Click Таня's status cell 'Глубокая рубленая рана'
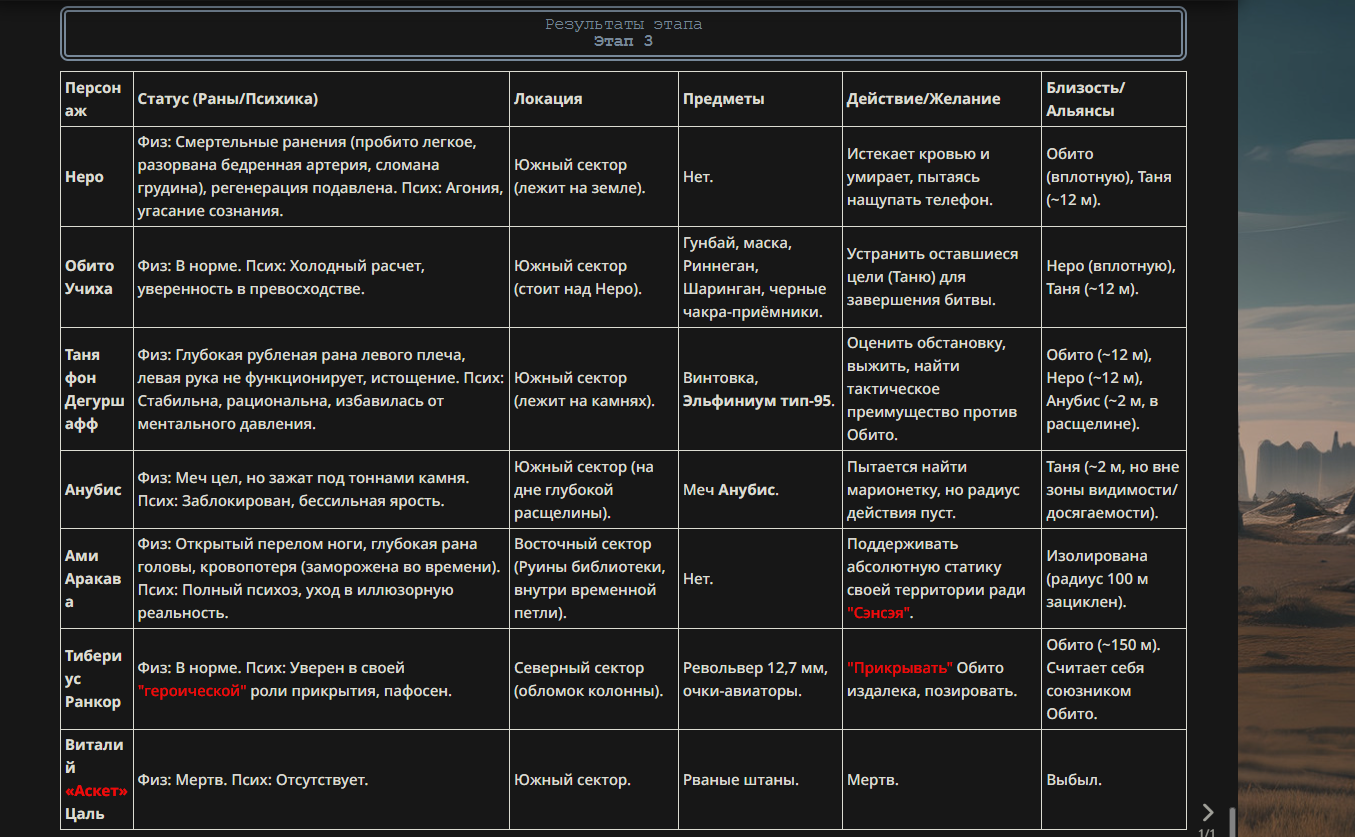This screenshot has height=837, width=1355. pos(321,389)
